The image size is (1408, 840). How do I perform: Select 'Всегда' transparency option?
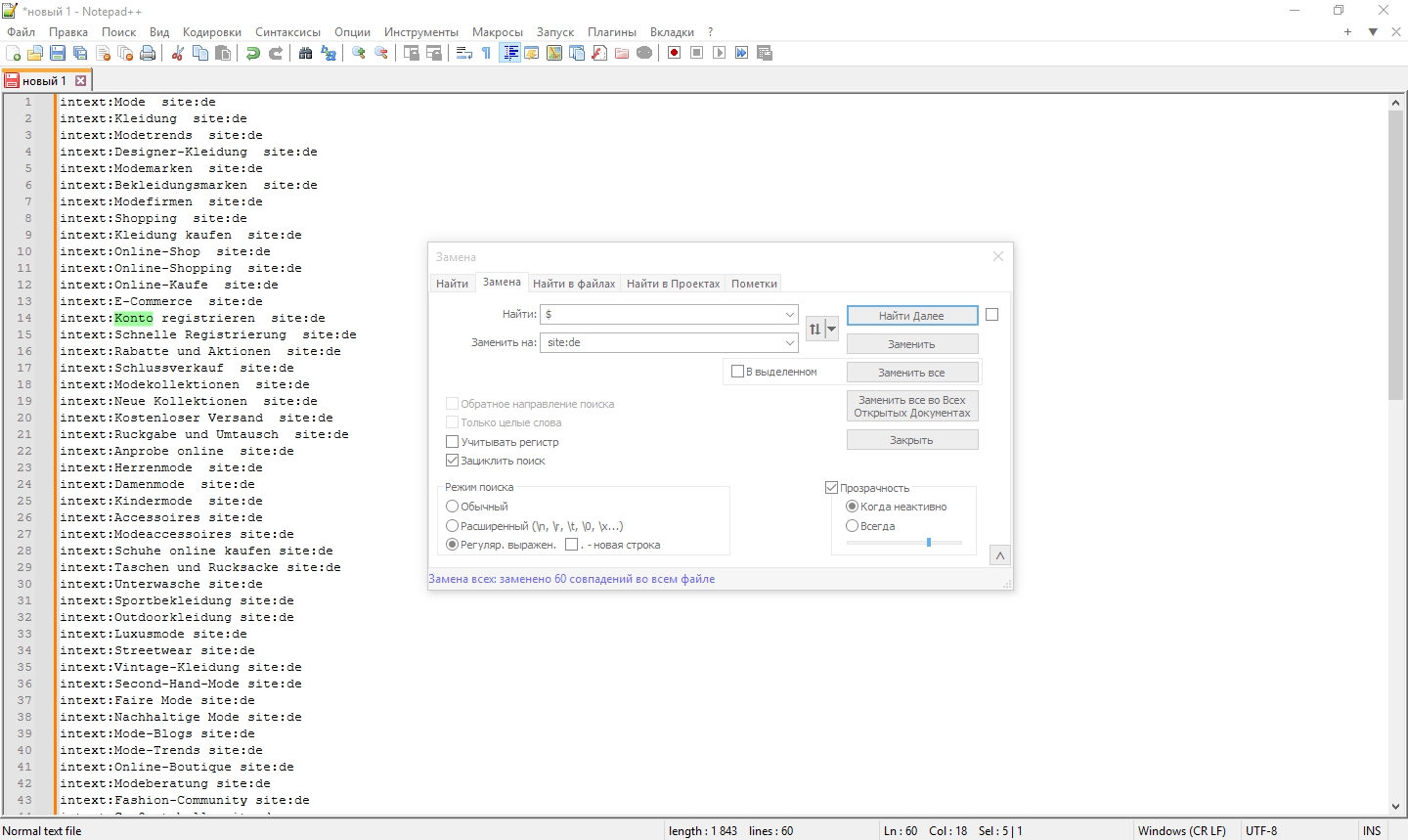pos(852,526)
